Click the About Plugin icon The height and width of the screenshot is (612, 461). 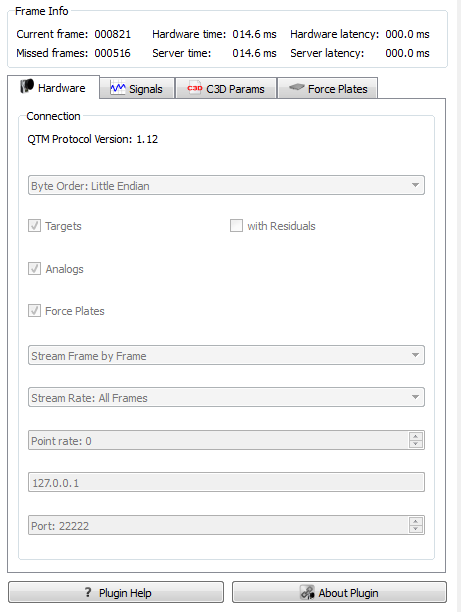click(307, 592)
